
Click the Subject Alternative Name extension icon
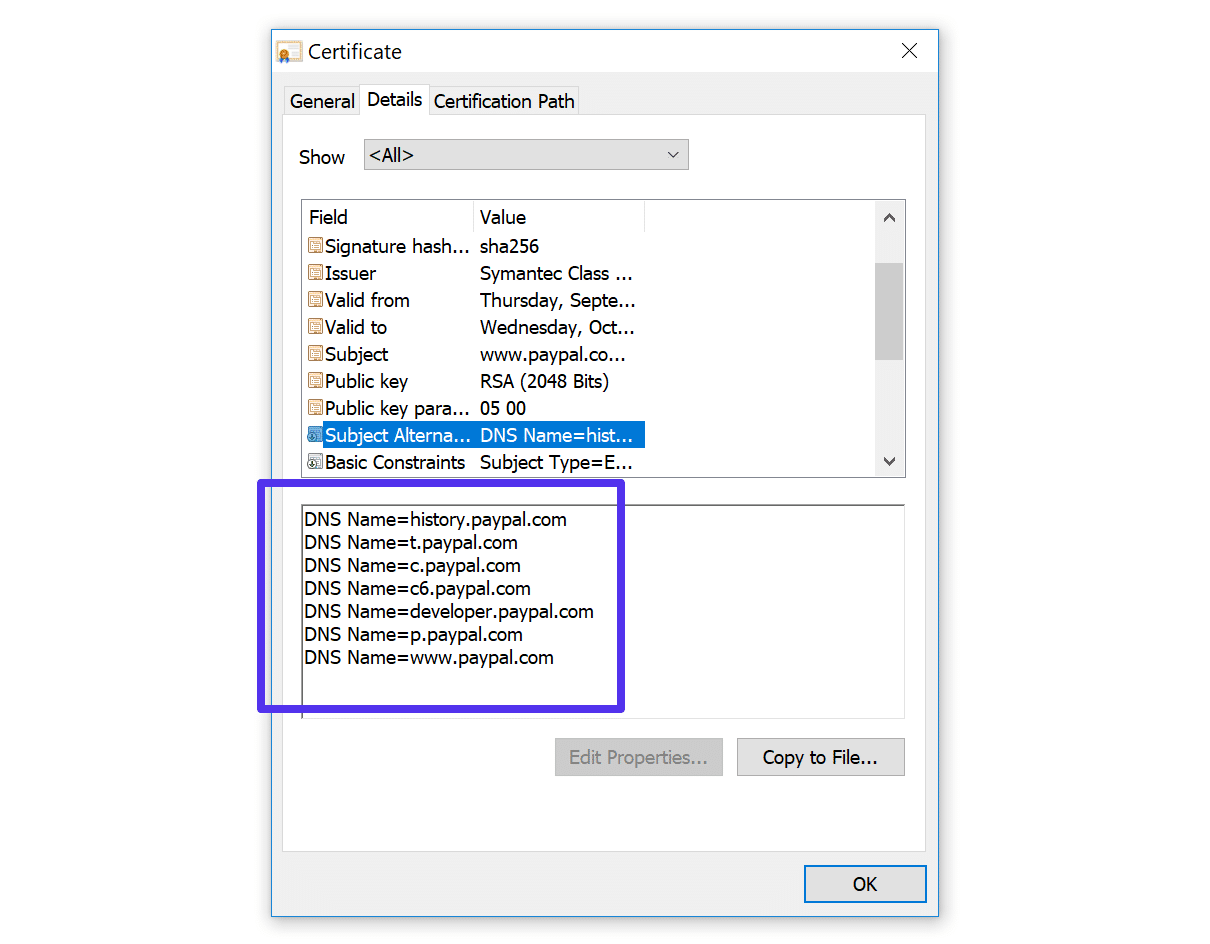pyautogui.click(x=315, y=435)
